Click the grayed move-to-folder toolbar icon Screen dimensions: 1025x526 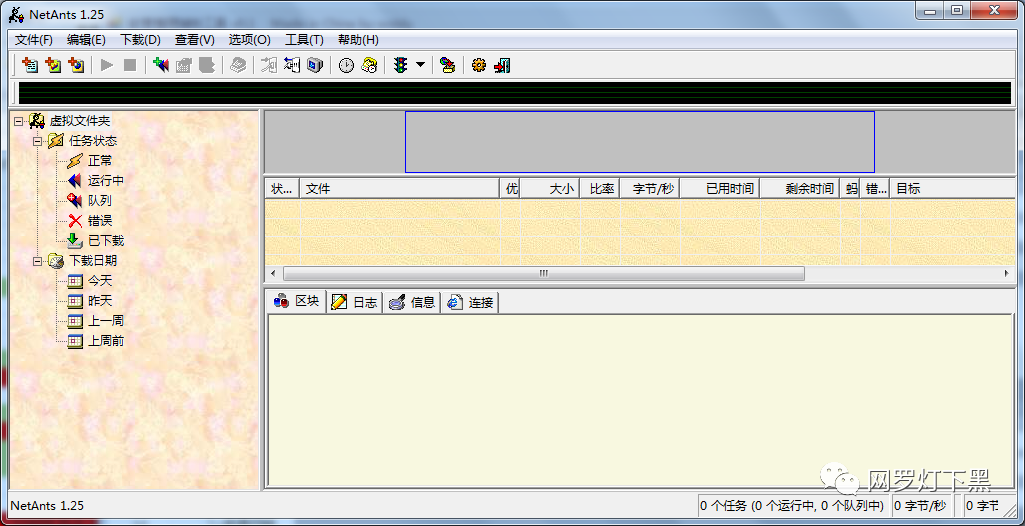pos(269,65)
